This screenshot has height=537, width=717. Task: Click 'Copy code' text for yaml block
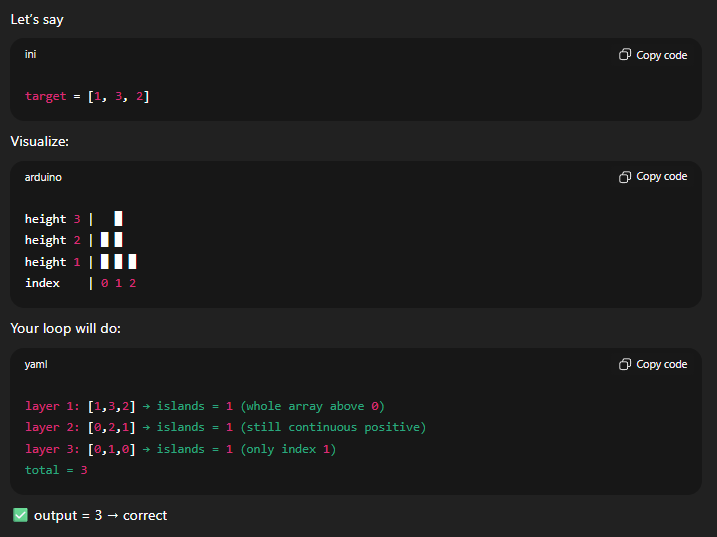pyautogui.click(x=661, y=365)
